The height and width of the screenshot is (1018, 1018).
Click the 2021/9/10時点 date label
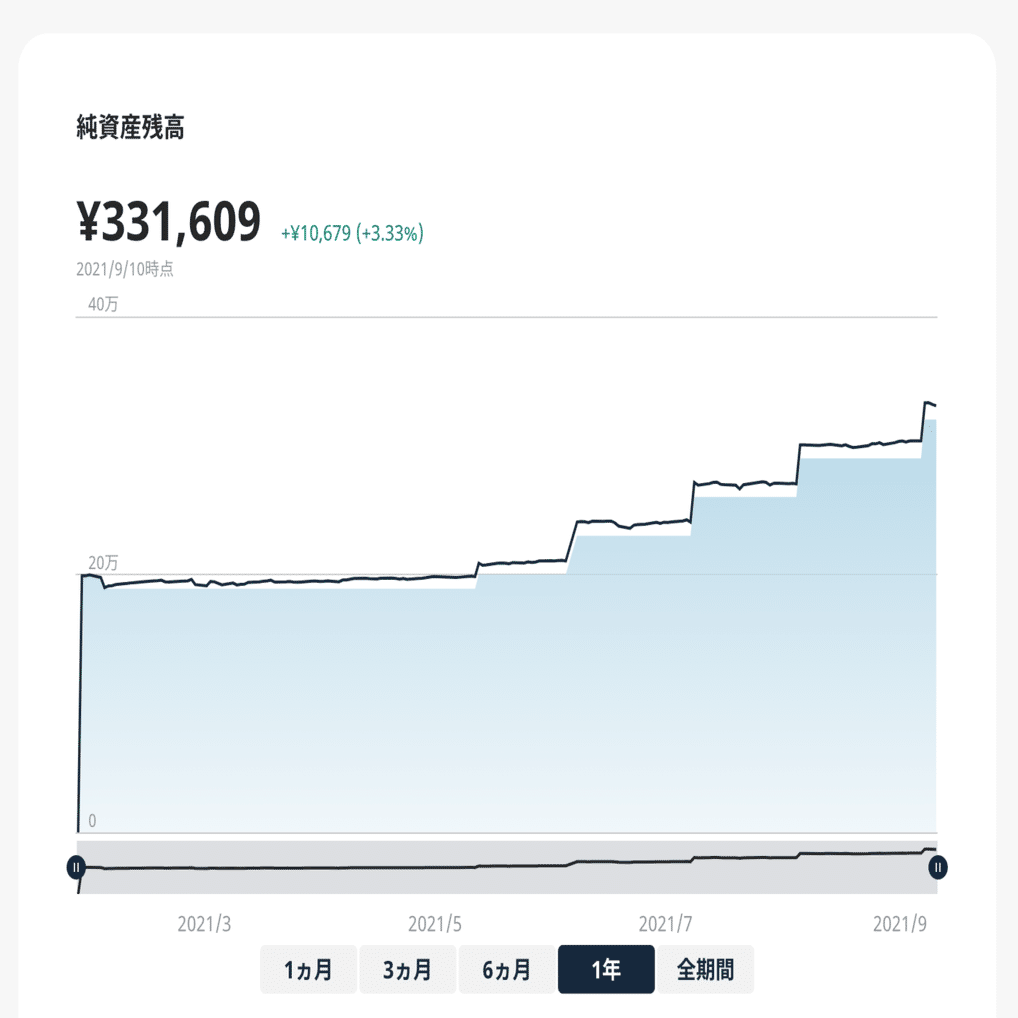[x=125, y=270]
